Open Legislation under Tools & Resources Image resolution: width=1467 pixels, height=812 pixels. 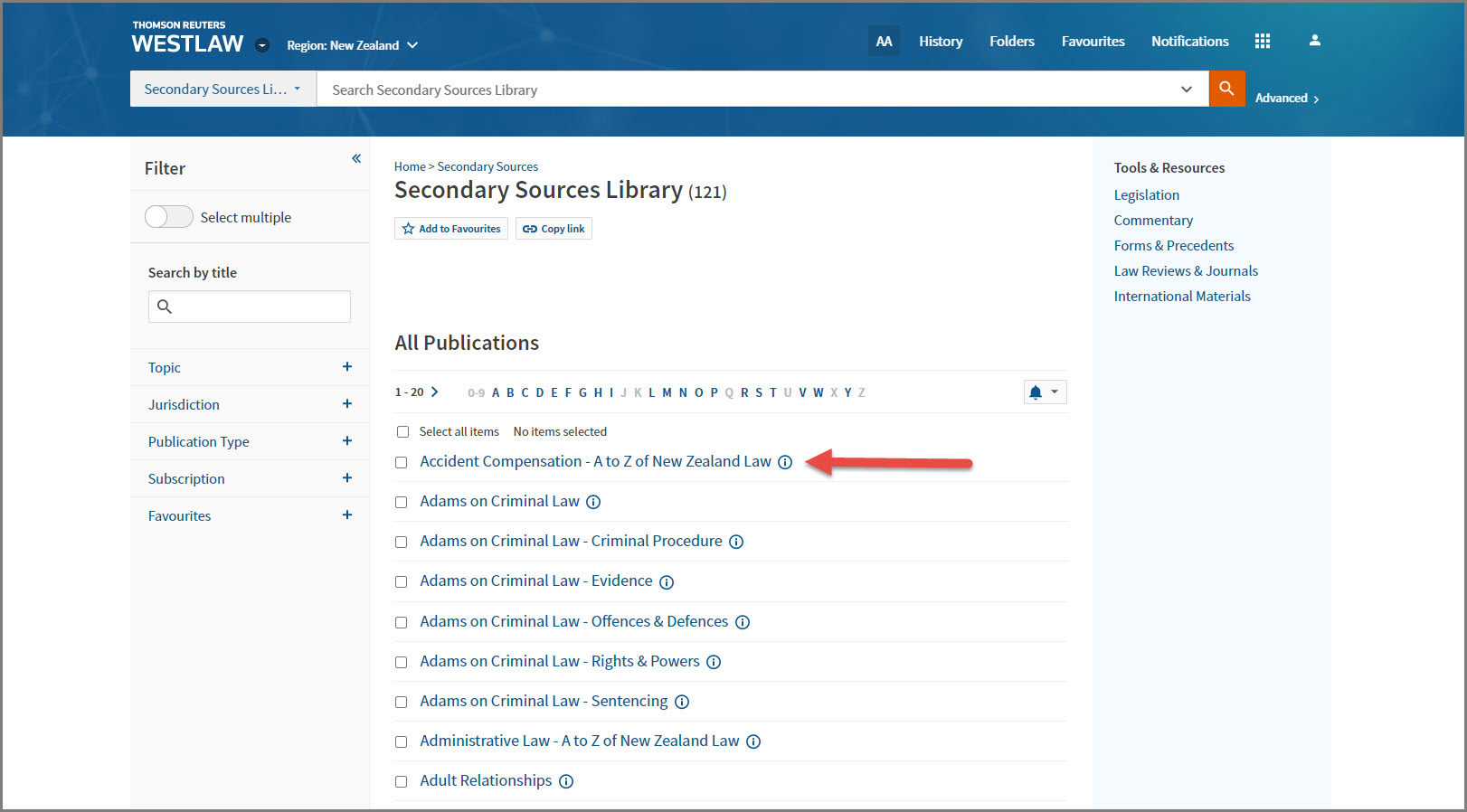pyautogui.click(x=1147, y=195)
